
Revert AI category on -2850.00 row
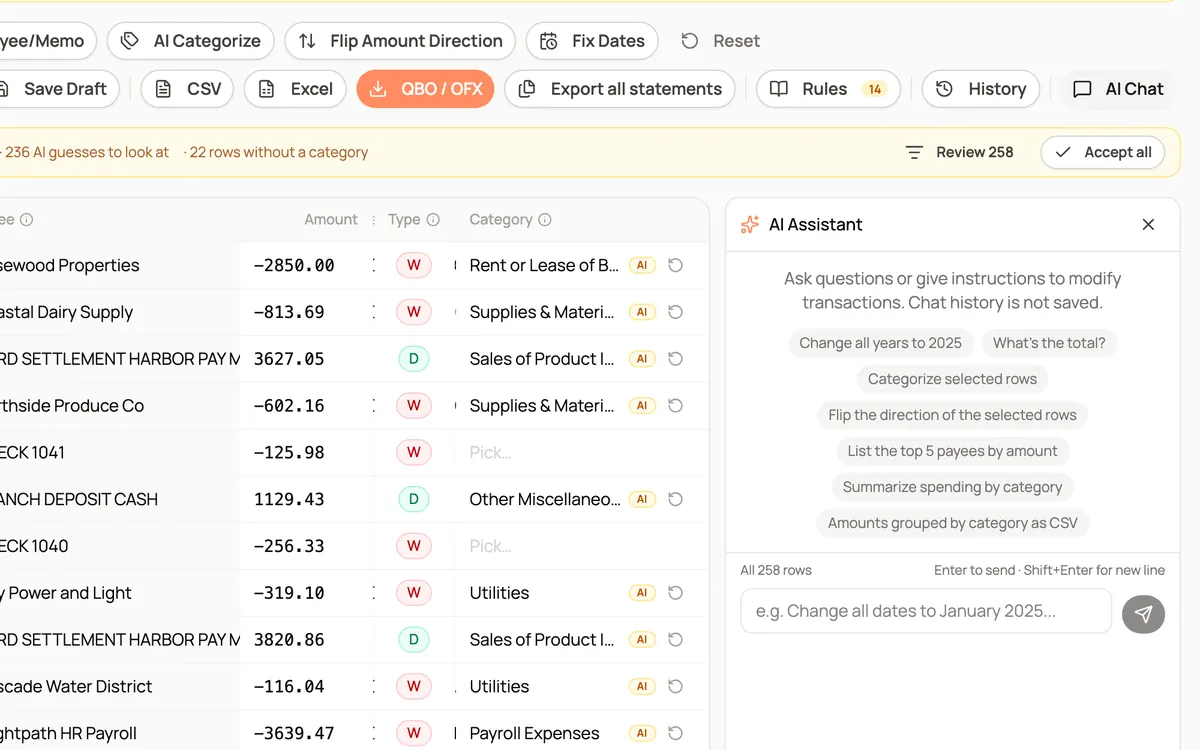675,266
